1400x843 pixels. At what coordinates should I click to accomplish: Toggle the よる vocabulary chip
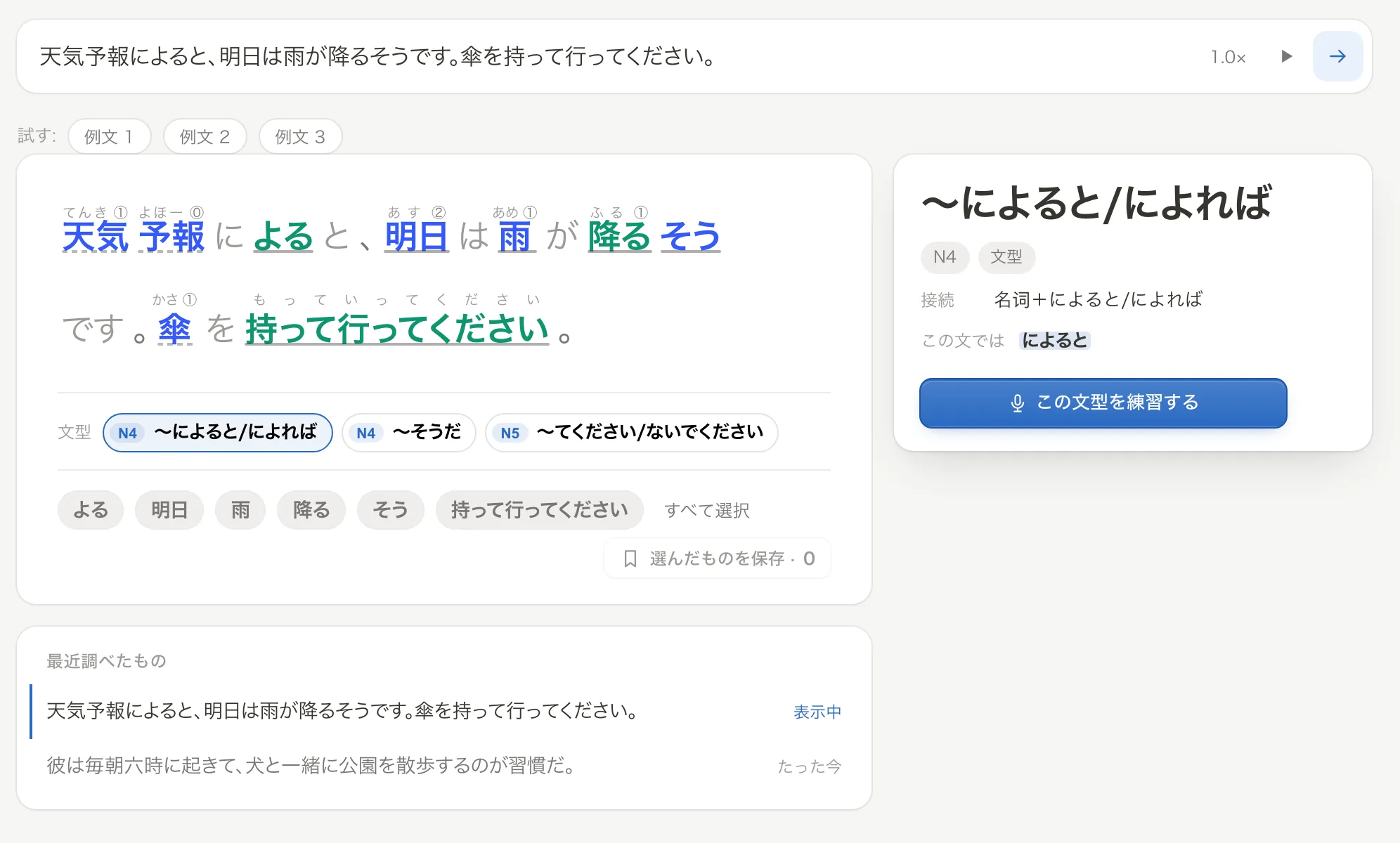point(91,510)
